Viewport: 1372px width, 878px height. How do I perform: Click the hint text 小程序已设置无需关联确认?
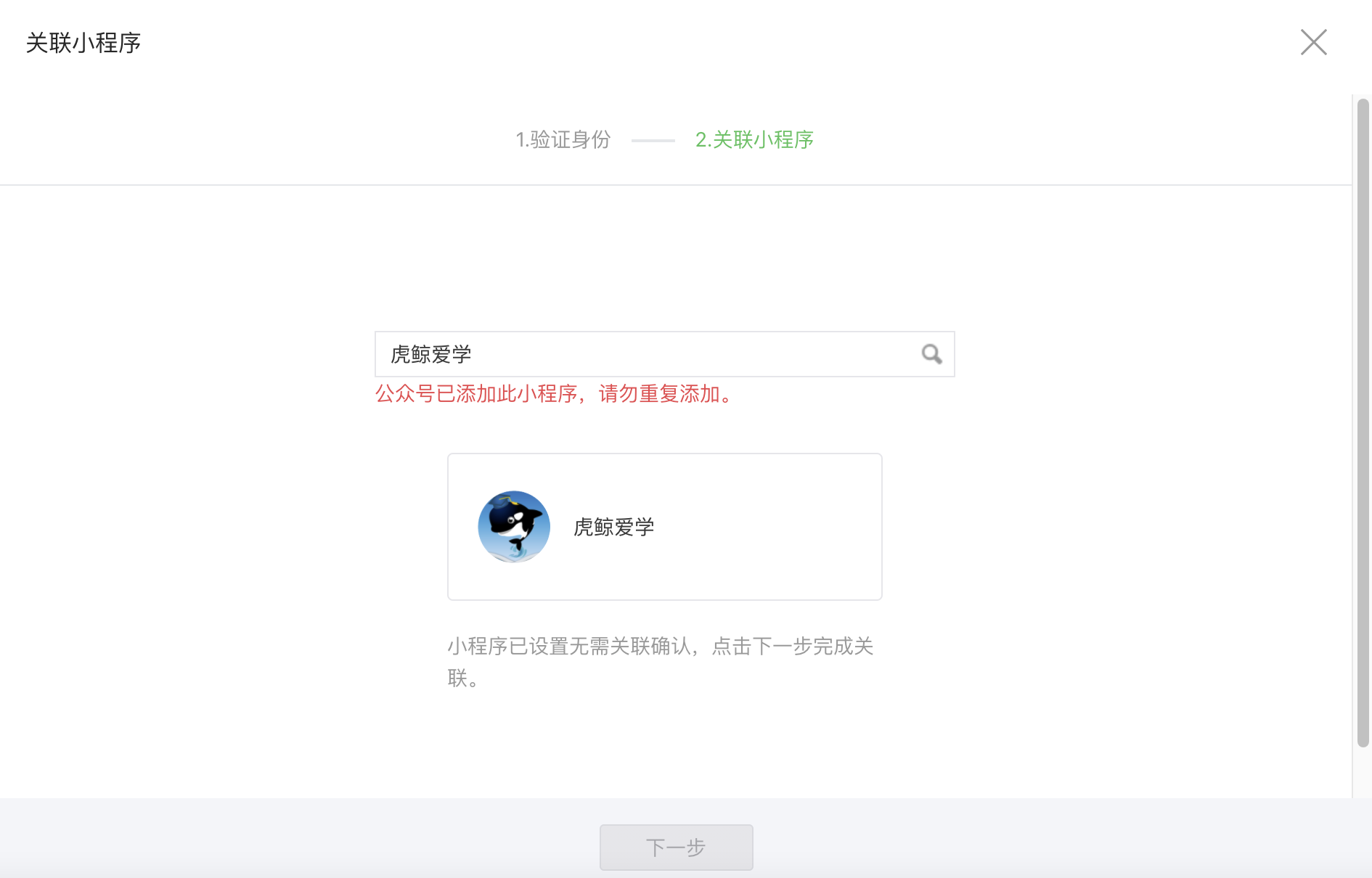click(x=660, y=662)
